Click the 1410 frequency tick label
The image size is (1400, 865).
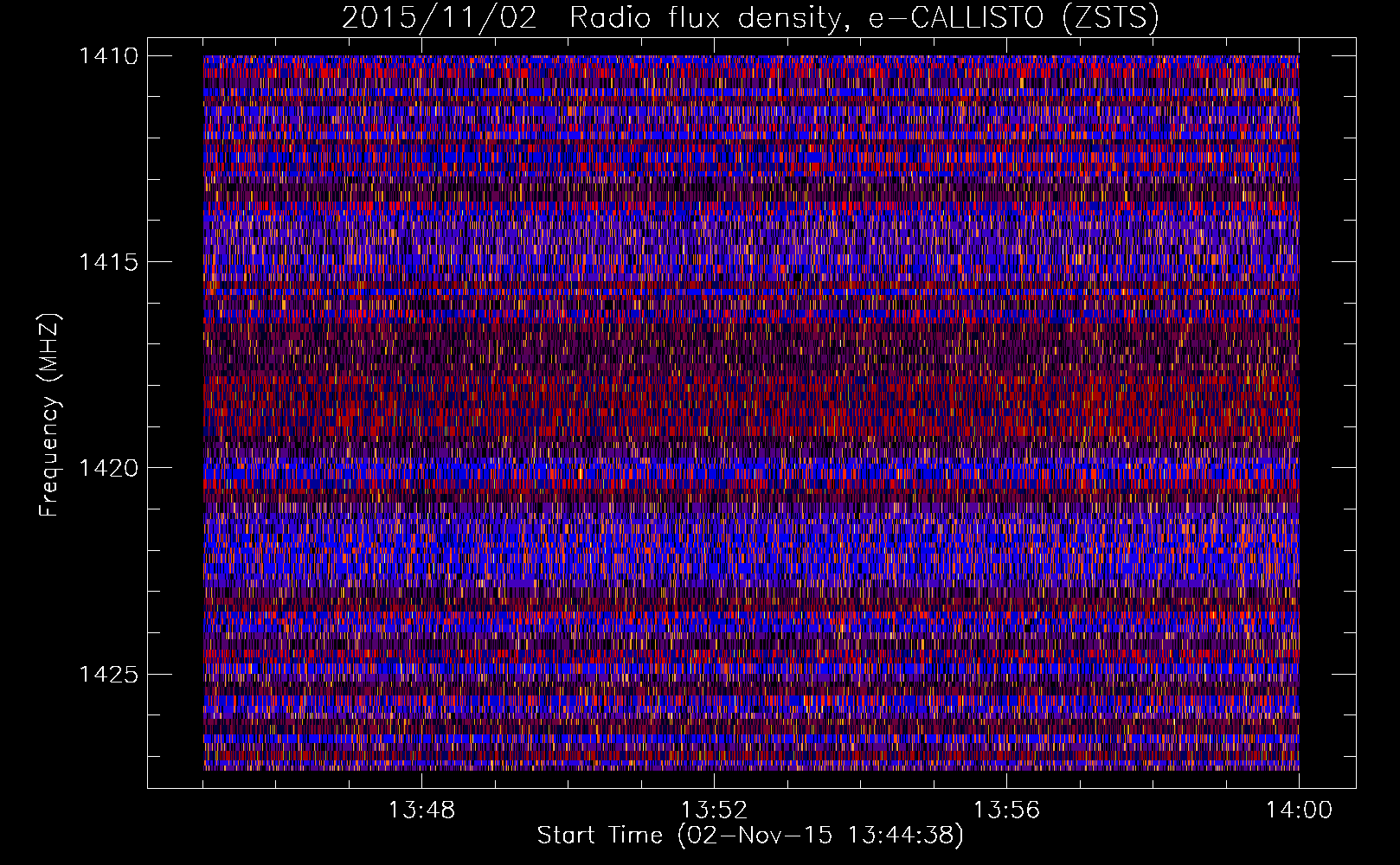[x=108, y=56]
